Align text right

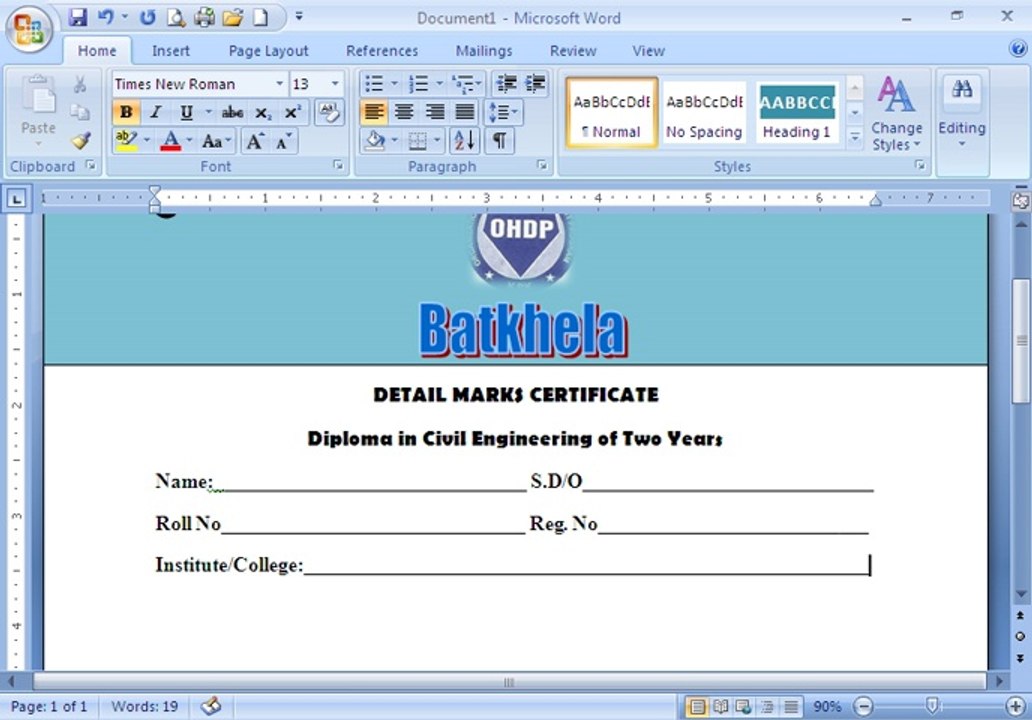point(434,112)
